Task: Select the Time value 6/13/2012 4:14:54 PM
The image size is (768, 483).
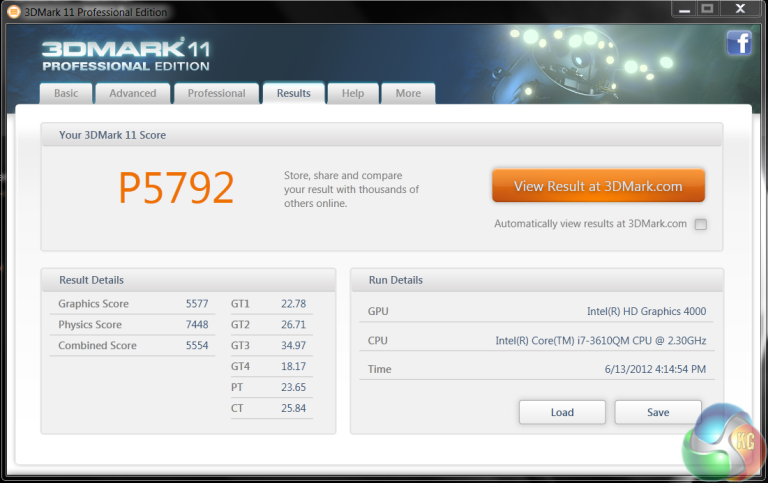Action: 655,369
